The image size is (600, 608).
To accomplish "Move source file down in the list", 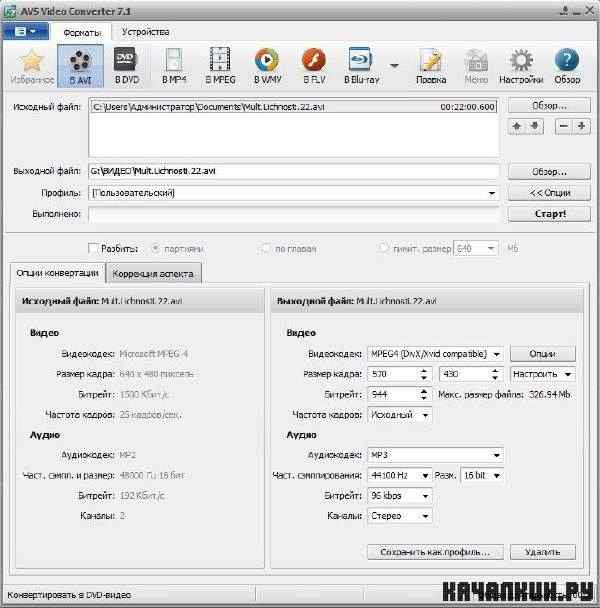I will click(x=535, y=126).
